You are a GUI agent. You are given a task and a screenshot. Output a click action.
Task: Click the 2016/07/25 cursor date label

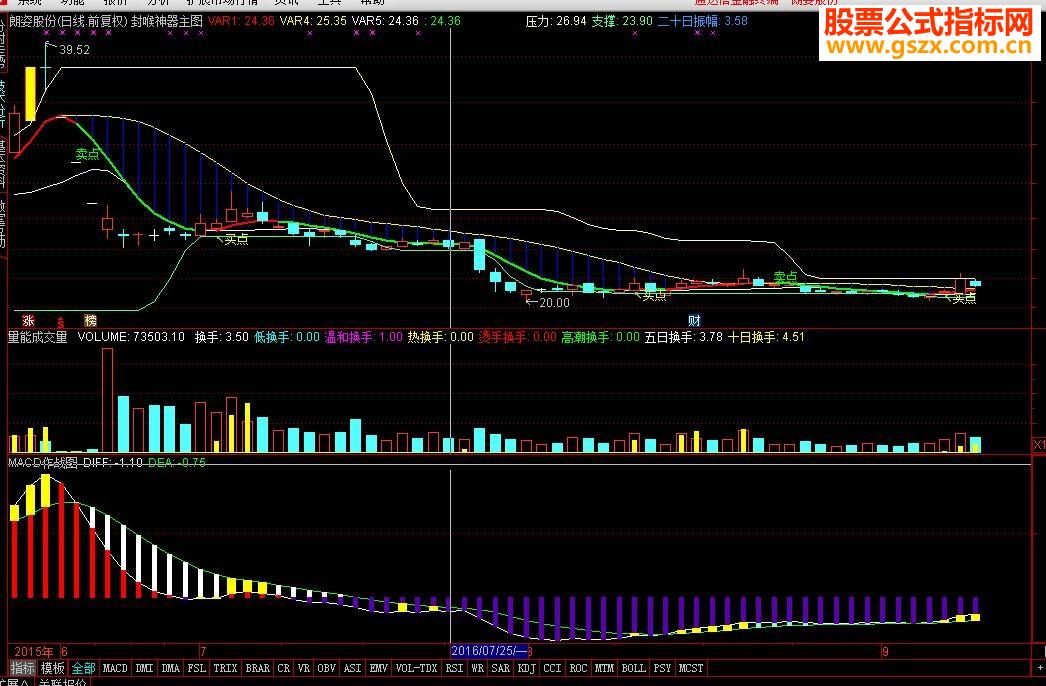(x=488, y=651)
